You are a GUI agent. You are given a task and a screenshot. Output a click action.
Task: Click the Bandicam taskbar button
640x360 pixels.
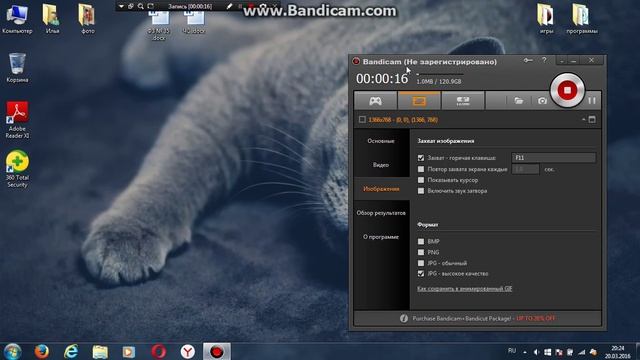tap(217, 351)
